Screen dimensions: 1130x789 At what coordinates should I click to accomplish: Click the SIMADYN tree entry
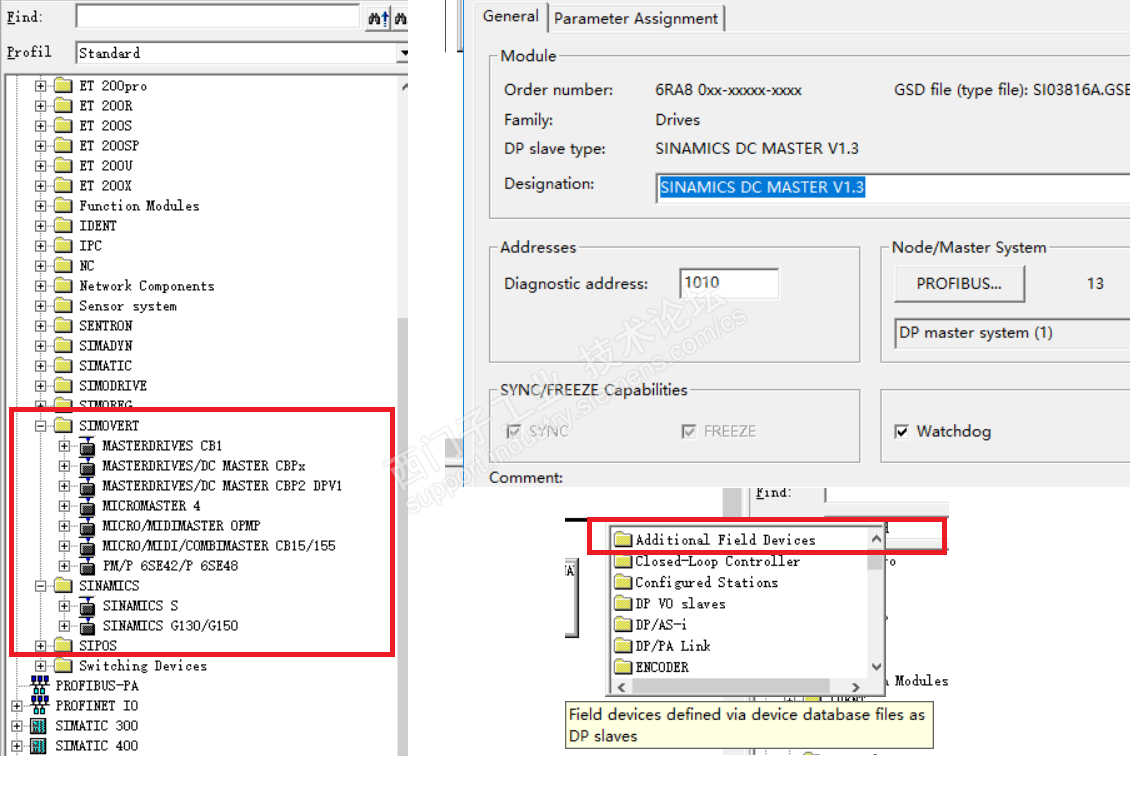click(105, 346)
